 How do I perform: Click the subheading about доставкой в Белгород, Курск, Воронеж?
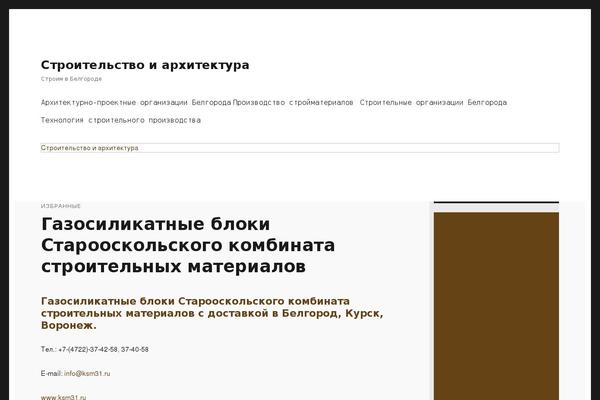click(212, 313)
